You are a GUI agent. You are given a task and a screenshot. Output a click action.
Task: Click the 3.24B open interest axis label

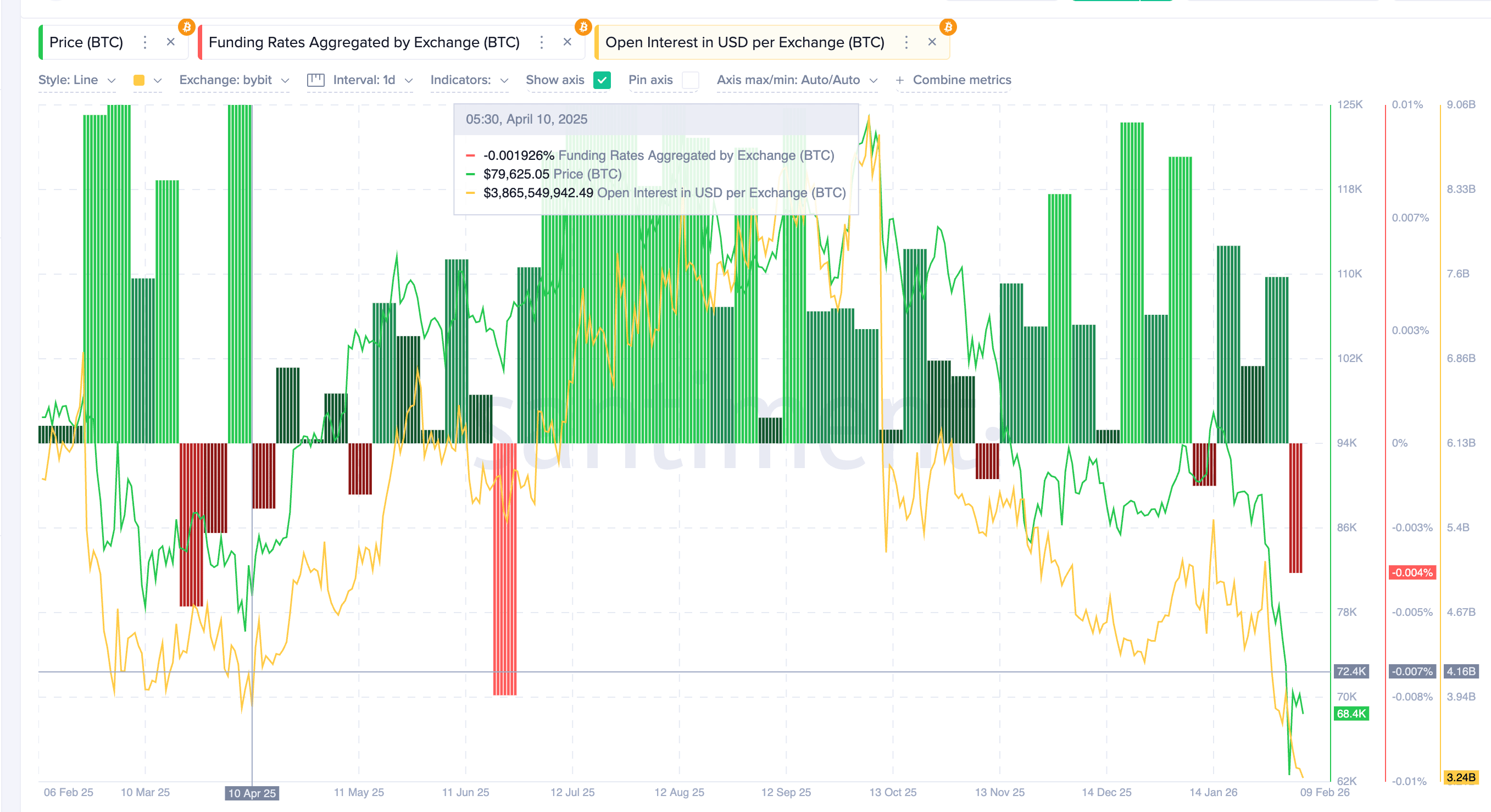tap(1460, 777)
